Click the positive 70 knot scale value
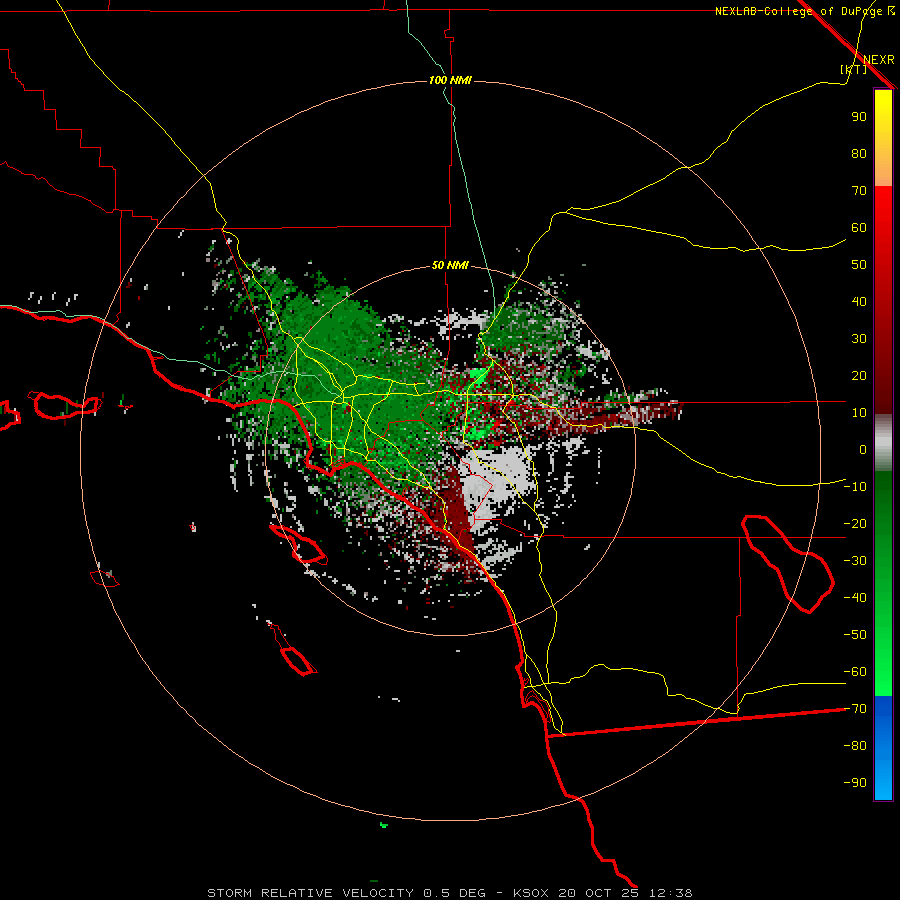The height and width of the screenshot is (900, 900). pyautogui.click(x=859, y=191)
